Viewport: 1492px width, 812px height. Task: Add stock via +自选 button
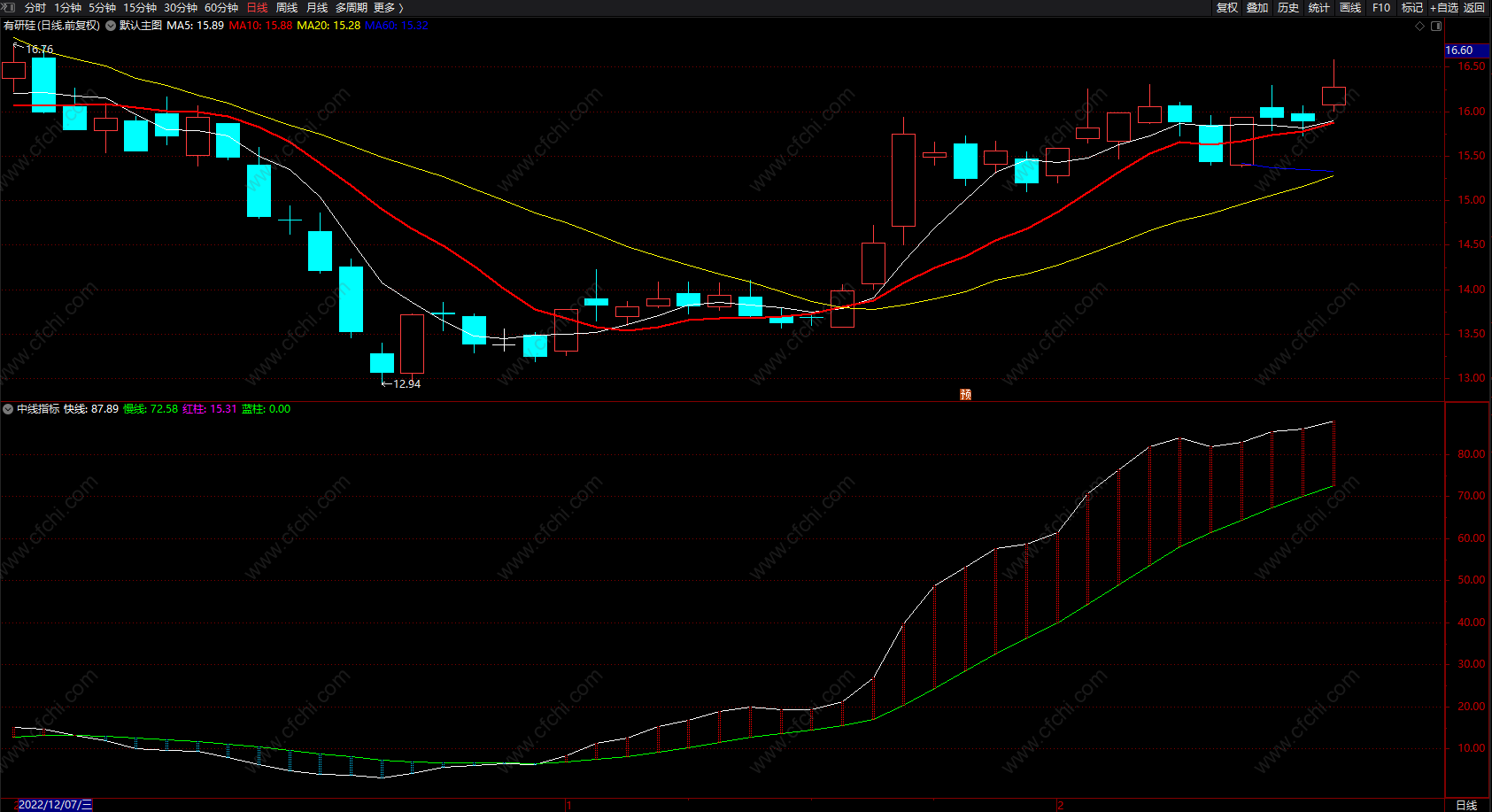pos(1444,7)
